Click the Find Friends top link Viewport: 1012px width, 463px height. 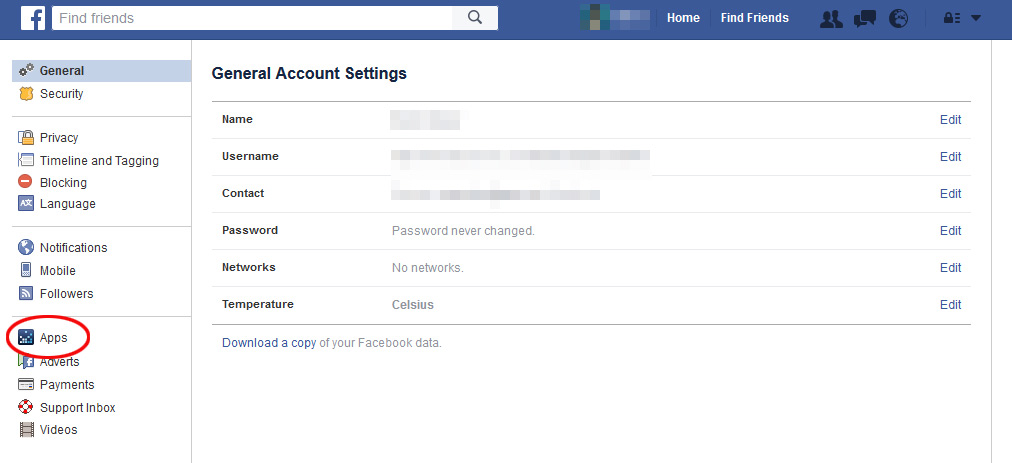click(x=754, y=18)
